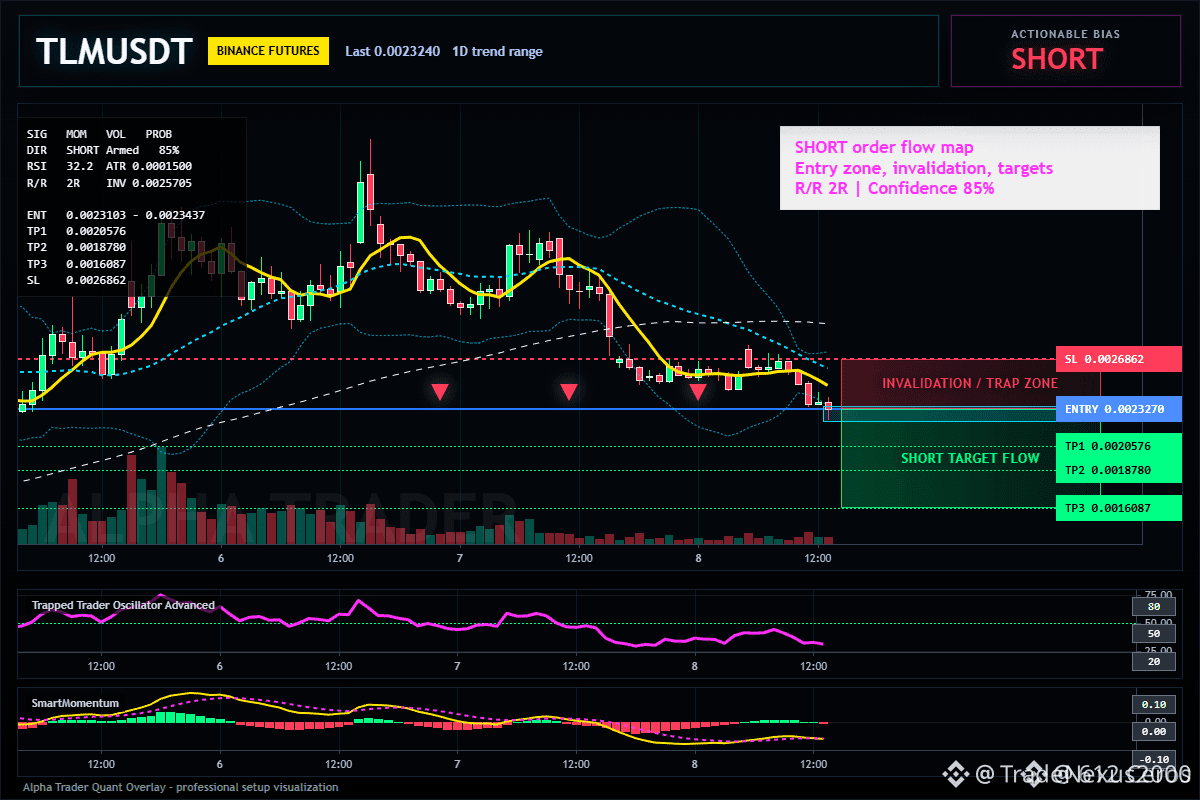Image resolution: width=1200 pixels, height=800 pixels.
Task: Click the BINANCE FUTURES yellow badge
Action: (x=268, y=50)
